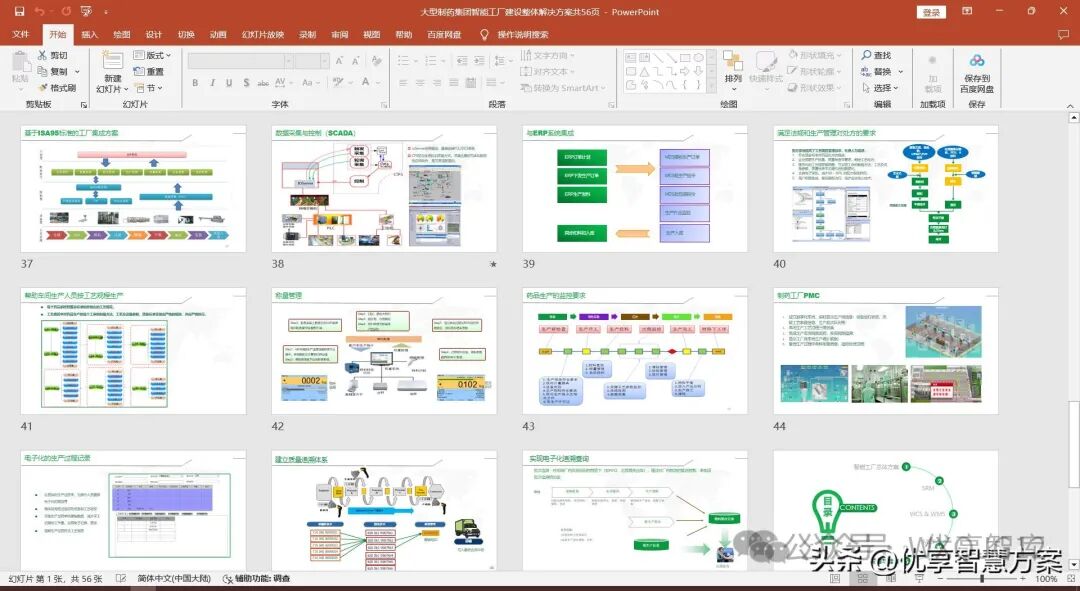Image resolution: width=1080 pixels, height=591 pixels.
Task: Click the ribbon display options icon
Action: click(968, 11)
